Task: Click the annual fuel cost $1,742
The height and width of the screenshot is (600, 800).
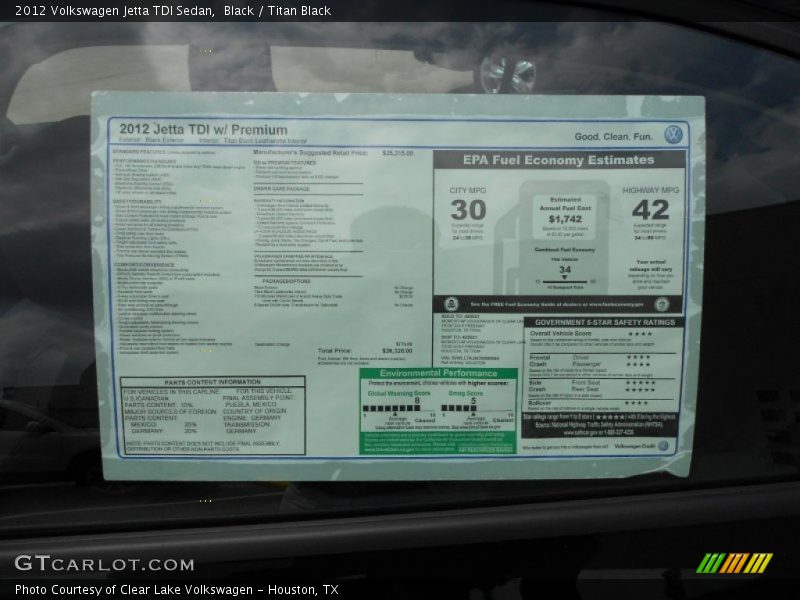Action: (x=565, y=219)
